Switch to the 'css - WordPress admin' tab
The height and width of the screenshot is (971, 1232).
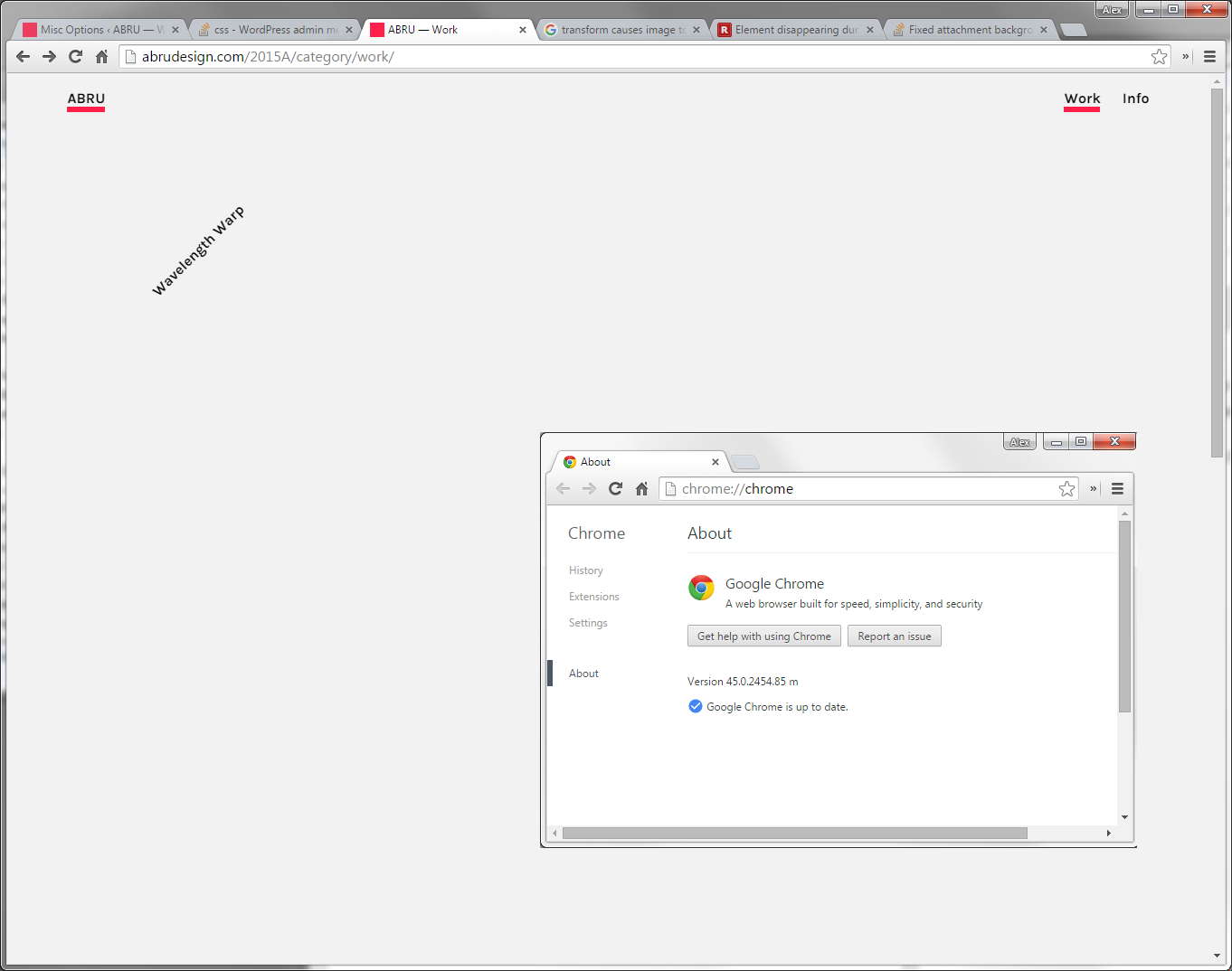[x=271, y=29]
